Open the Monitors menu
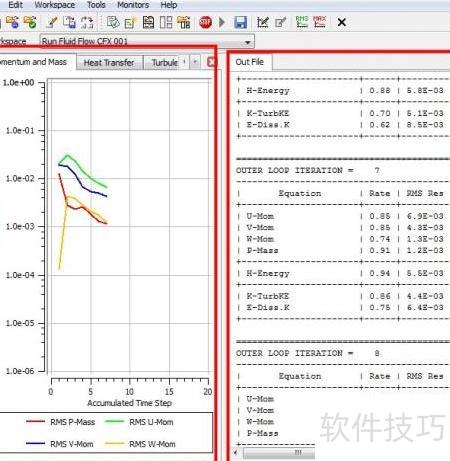The height and width of the screenshot is (461, 450). coord(133,5)
